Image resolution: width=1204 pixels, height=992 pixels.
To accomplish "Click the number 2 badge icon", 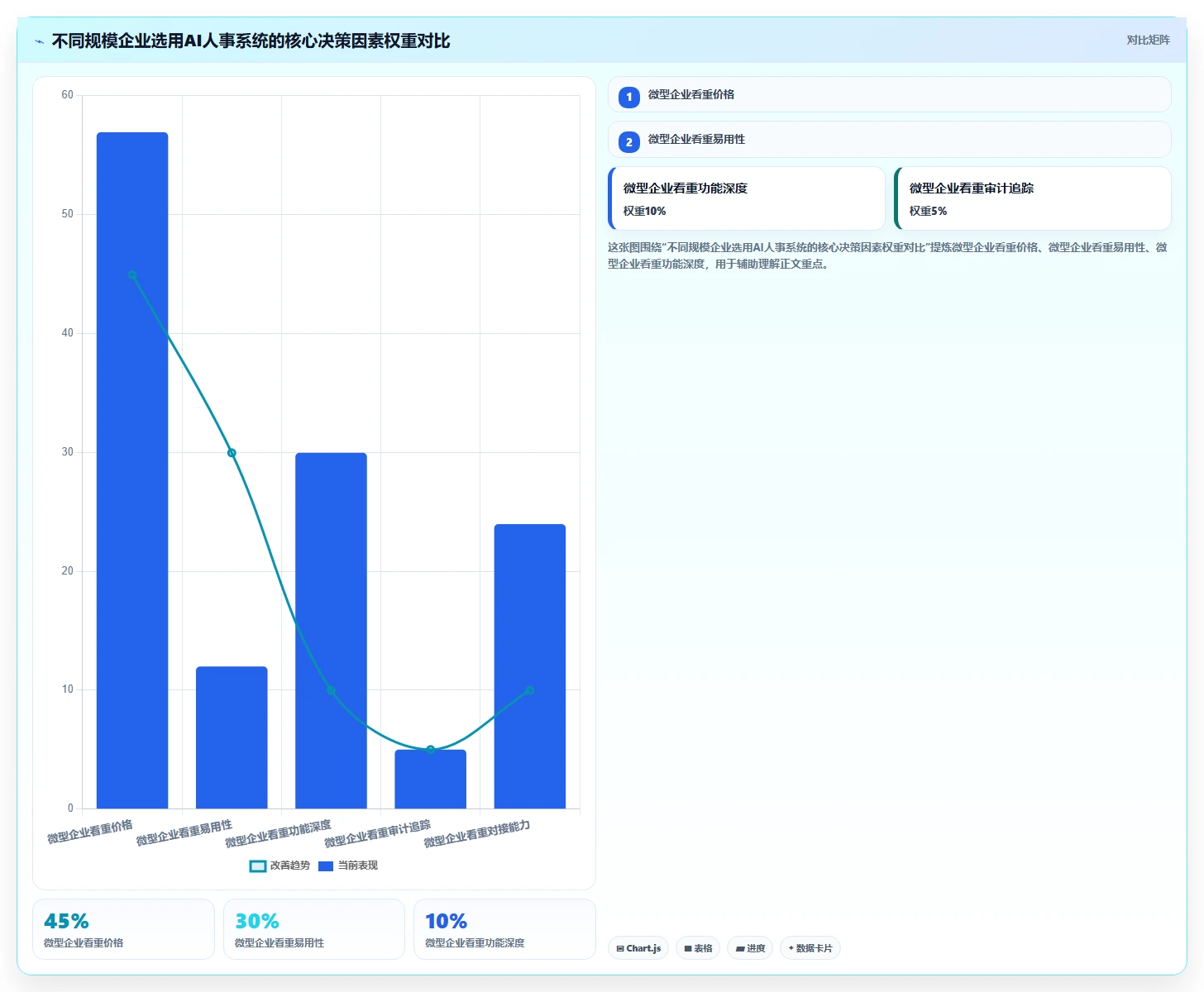I will 629,142.
